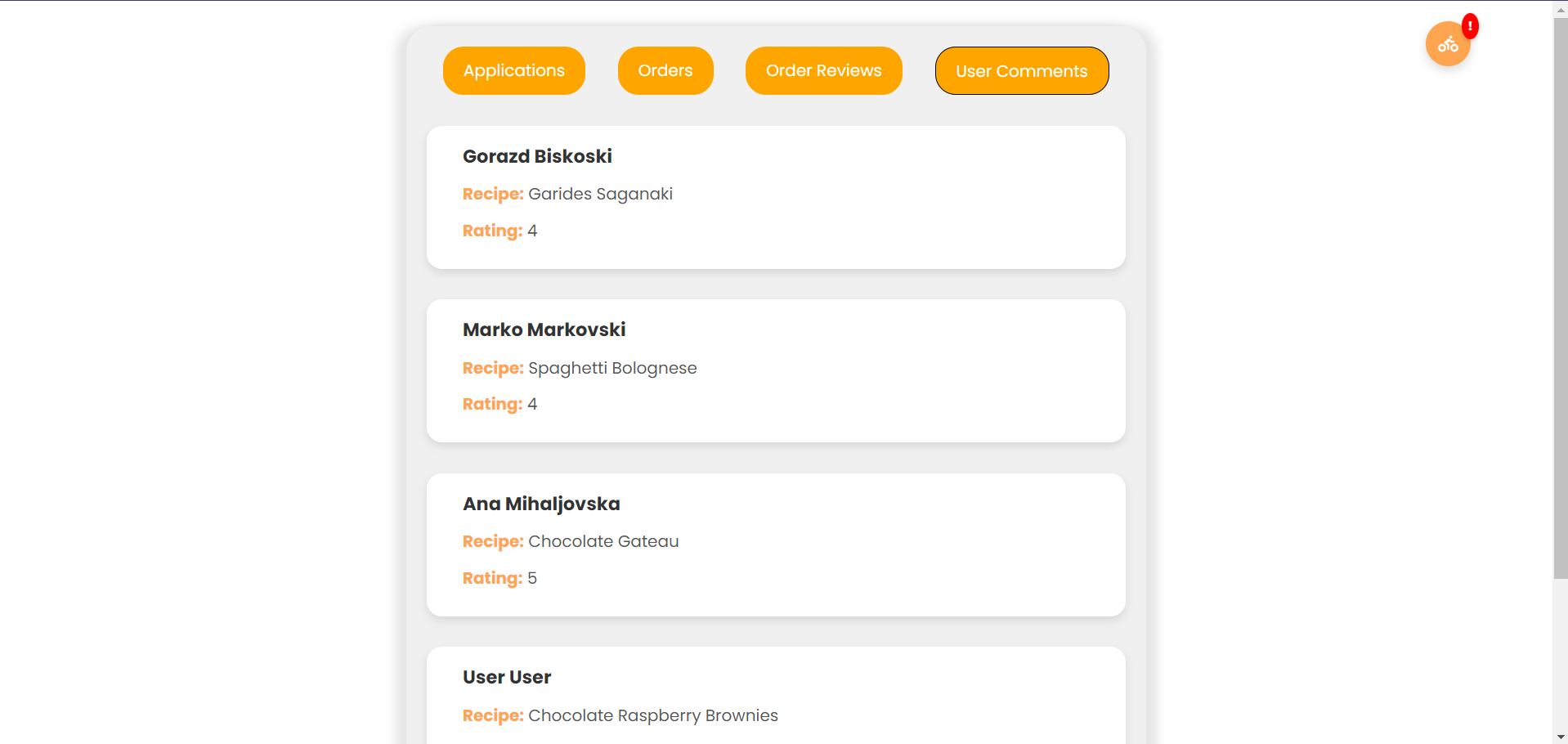Image resolution: width=1568 pixels, height=744 pixels.
Task: Open the Applications tab
Action: coord(513,71)
